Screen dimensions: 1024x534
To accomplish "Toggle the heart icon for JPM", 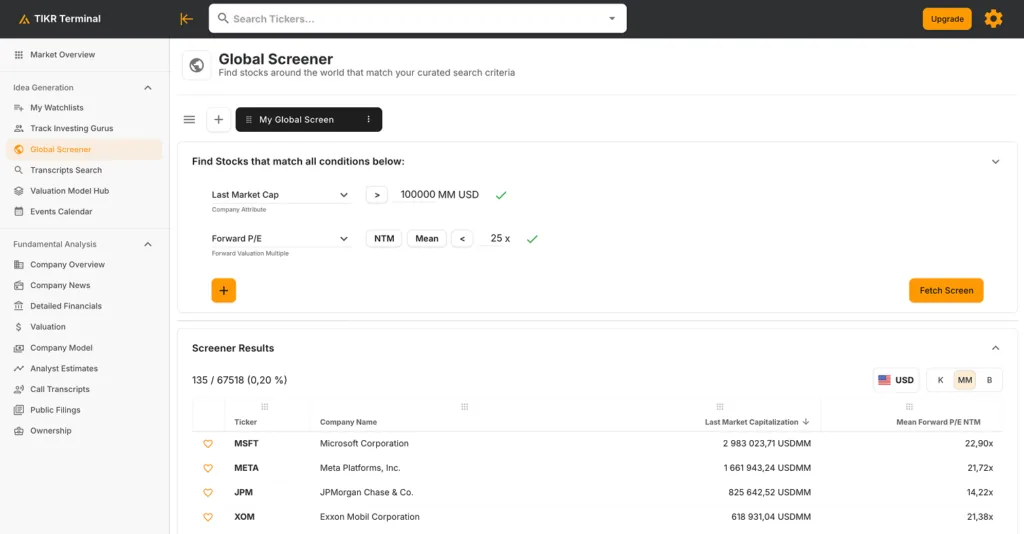I will [x=208, y=493].
